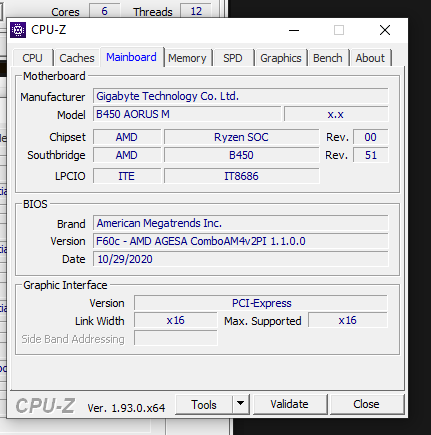This screenshot has height=435, width=431.
Task: Open the Bench tab
Action: point(328,58)
